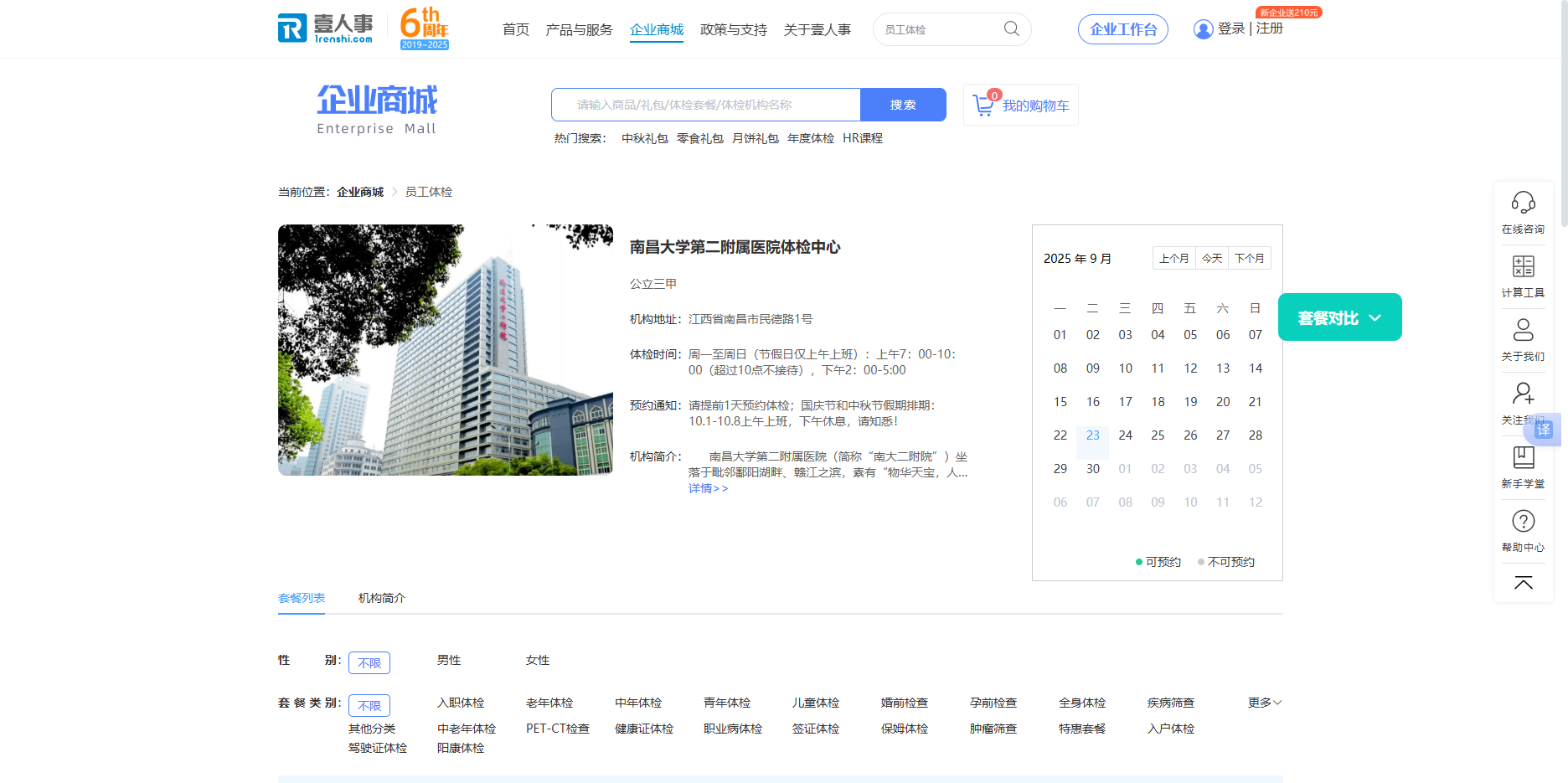
Task: Open 政策与支持 navigation menu
Action: tap(734, 29)
